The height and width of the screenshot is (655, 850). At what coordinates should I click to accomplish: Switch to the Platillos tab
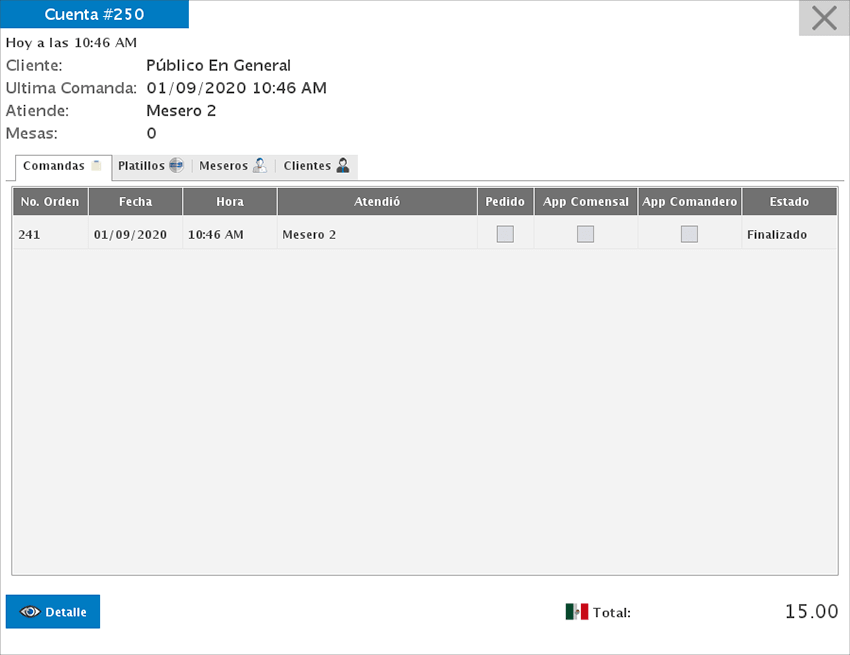coord(141,166)
